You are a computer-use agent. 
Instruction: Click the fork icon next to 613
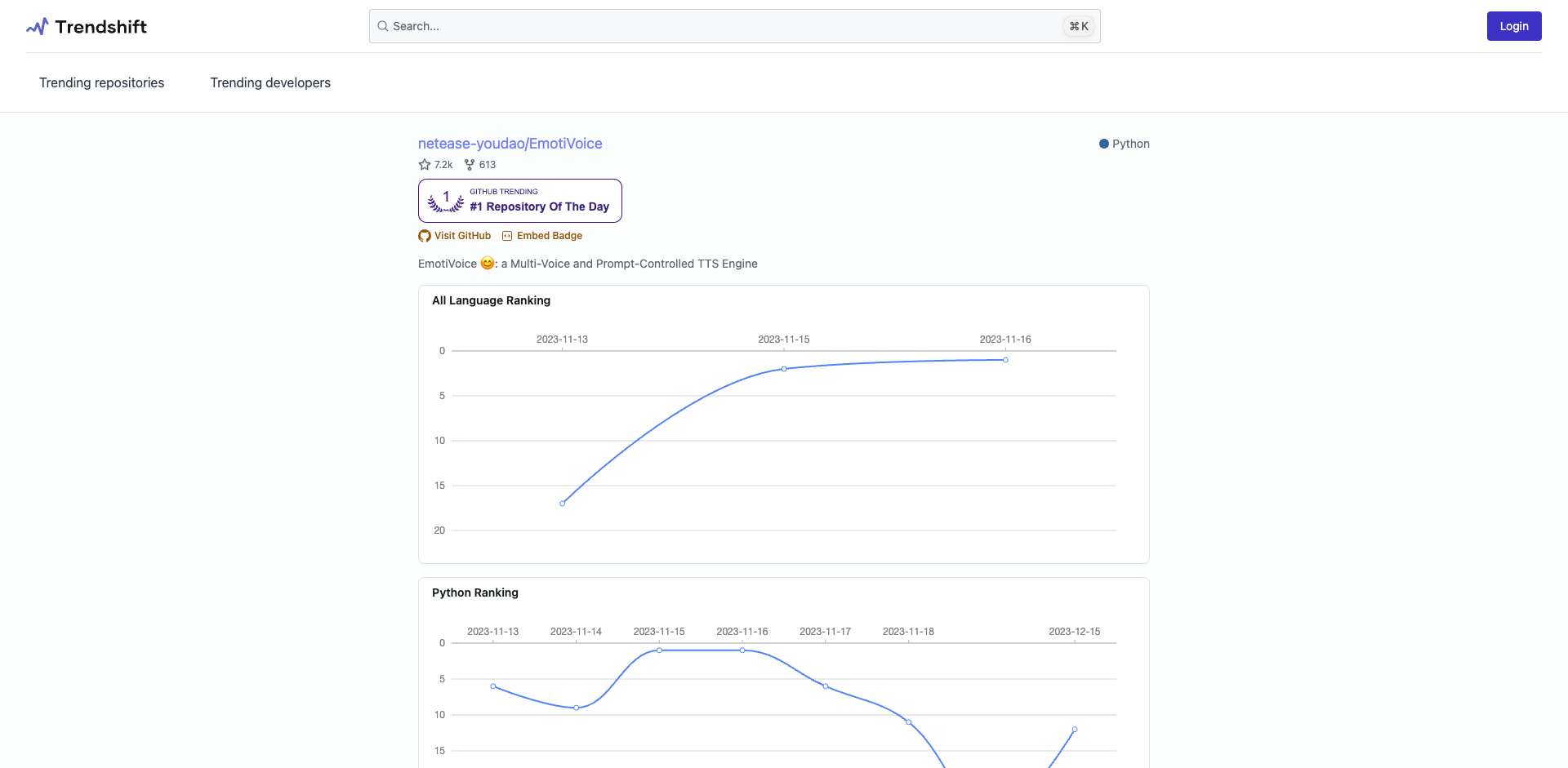click(470, 165)
